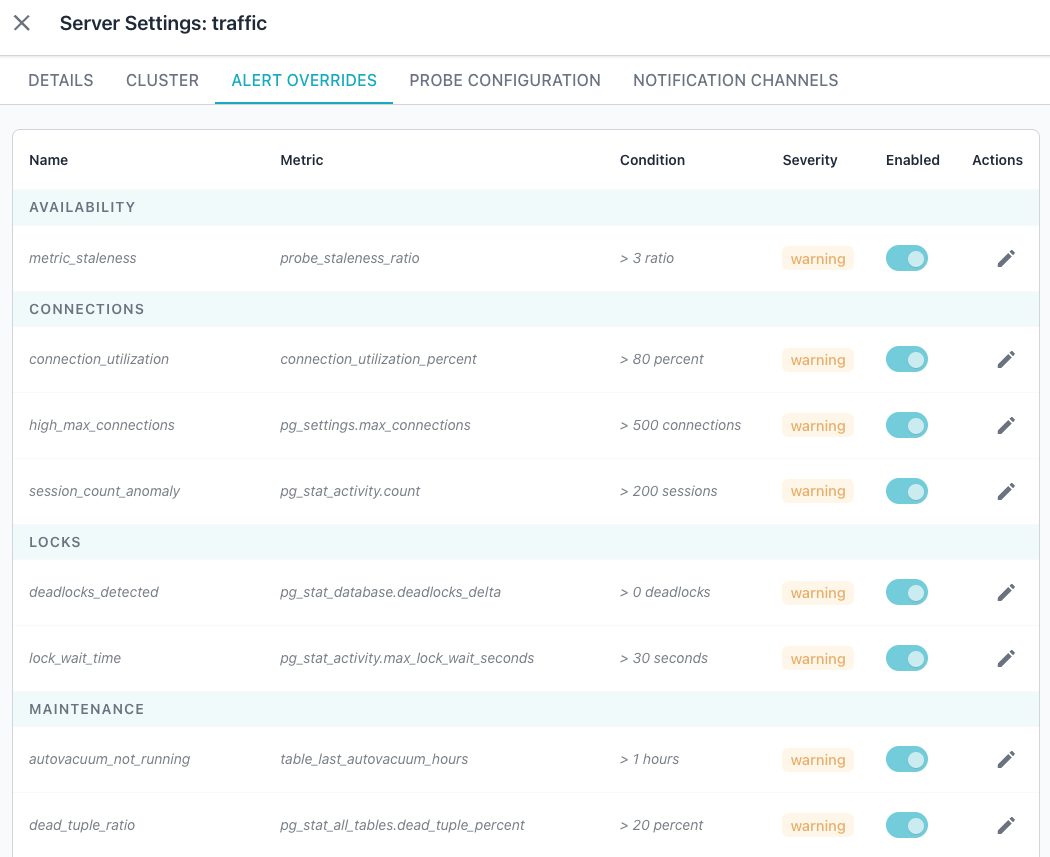Click the dead_tuple_ratio warning badge

click(818, 826)
